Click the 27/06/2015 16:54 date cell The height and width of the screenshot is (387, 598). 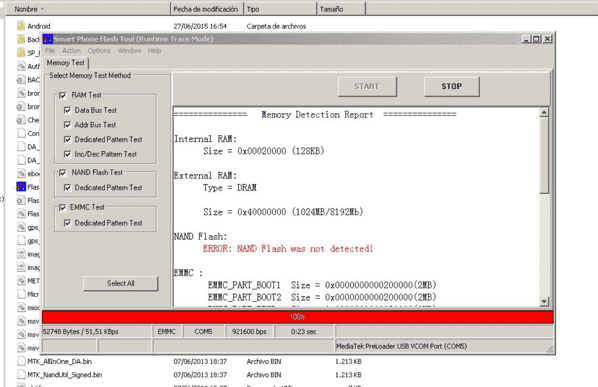click(x=200, y=26)
